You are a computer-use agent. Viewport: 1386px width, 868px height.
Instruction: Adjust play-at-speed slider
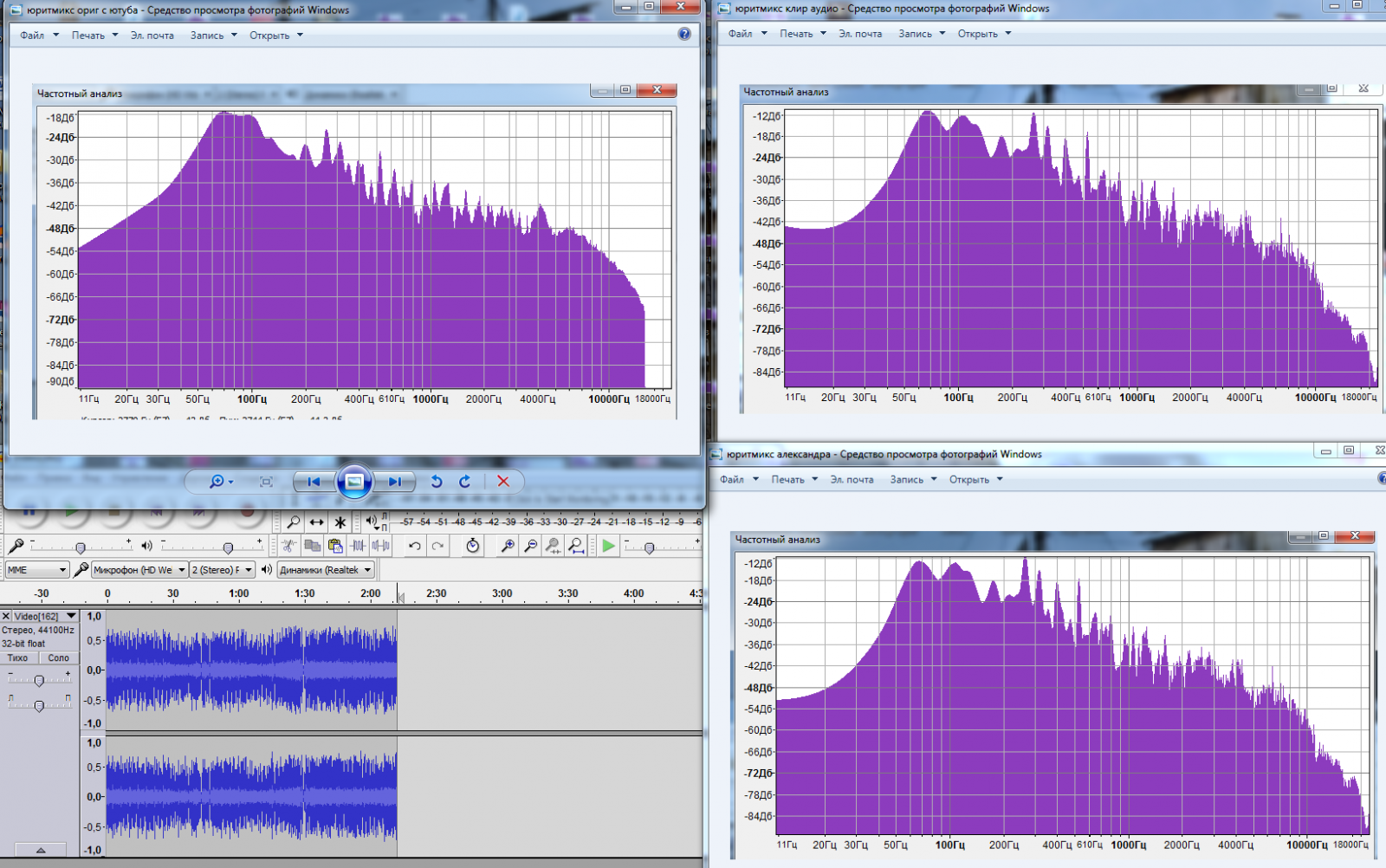pos(649,547)
